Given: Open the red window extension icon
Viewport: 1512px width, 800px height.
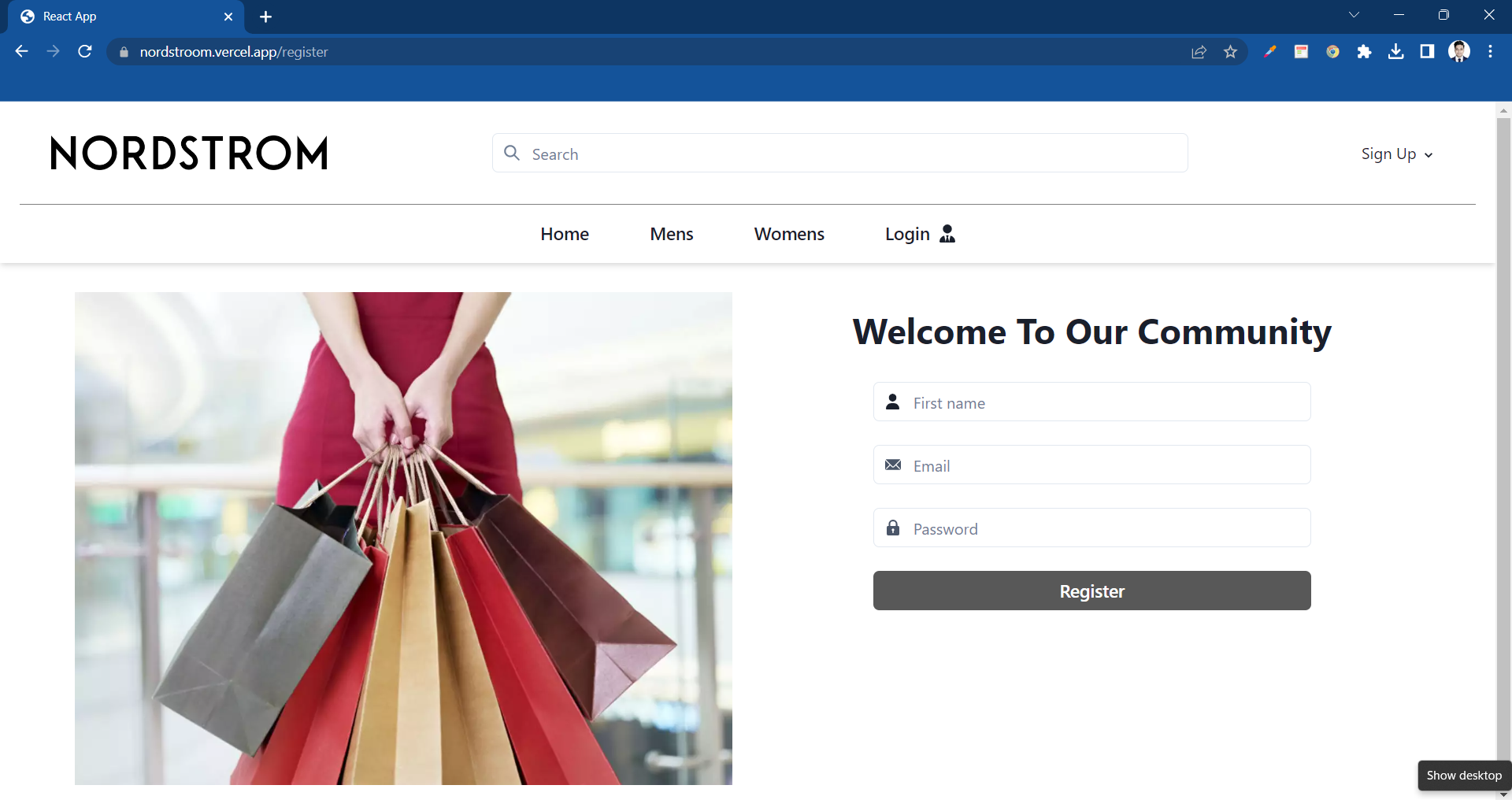Looking at the screenshot, I should pos(1301,52).
